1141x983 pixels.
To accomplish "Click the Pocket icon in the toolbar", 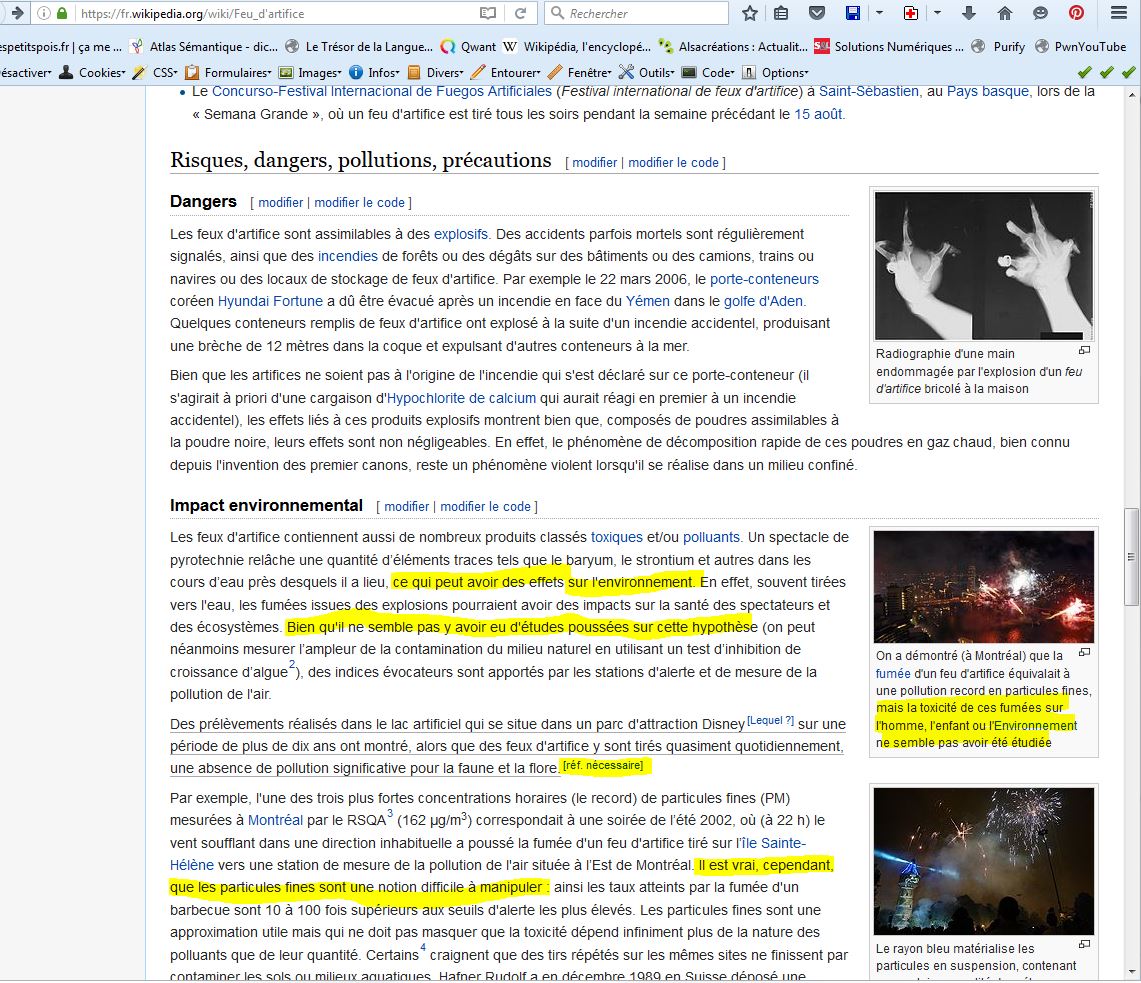I will click(816, 13).
